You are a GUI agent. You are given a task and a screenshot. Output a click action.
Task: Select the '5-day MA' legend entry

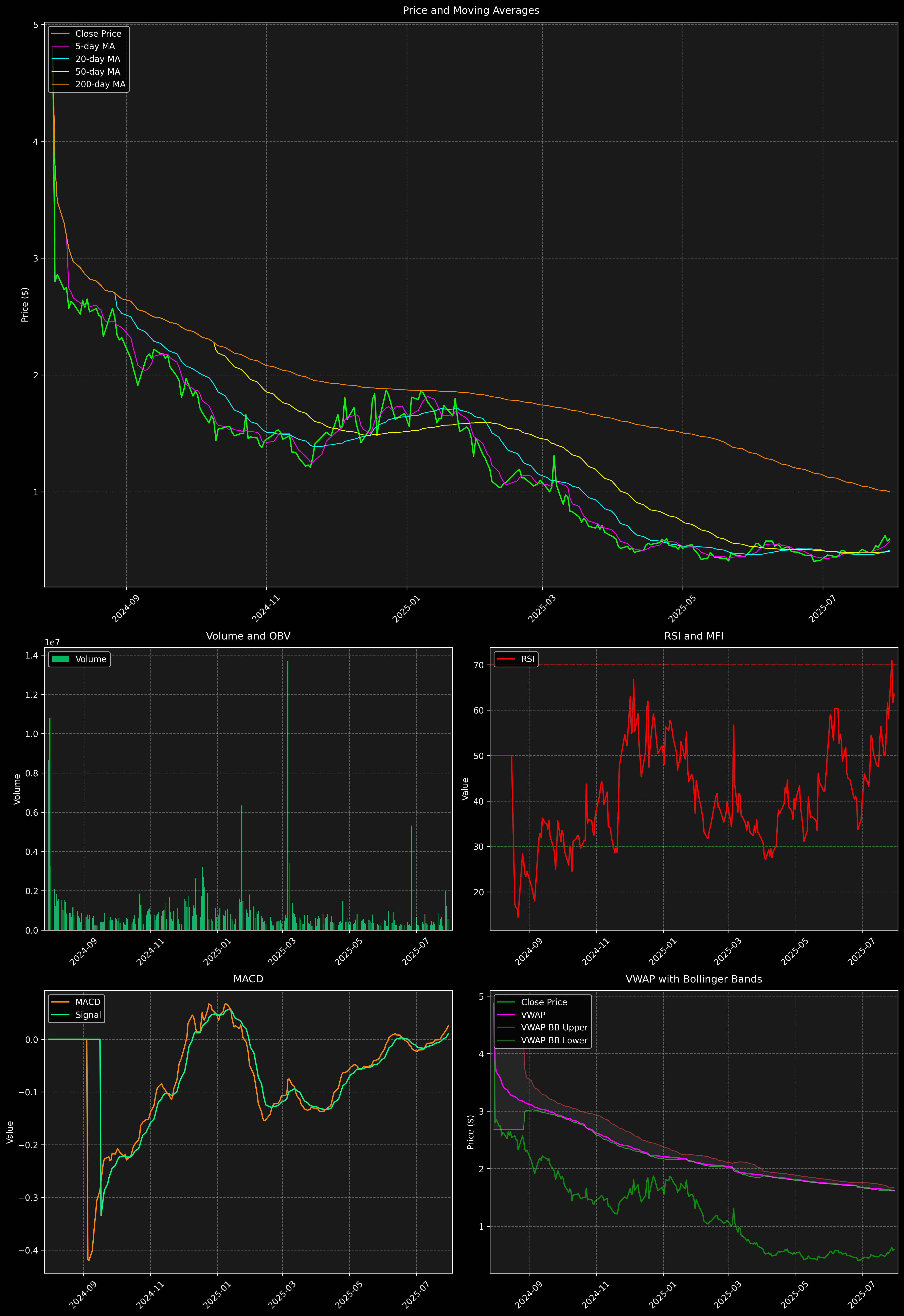[83, 47]
